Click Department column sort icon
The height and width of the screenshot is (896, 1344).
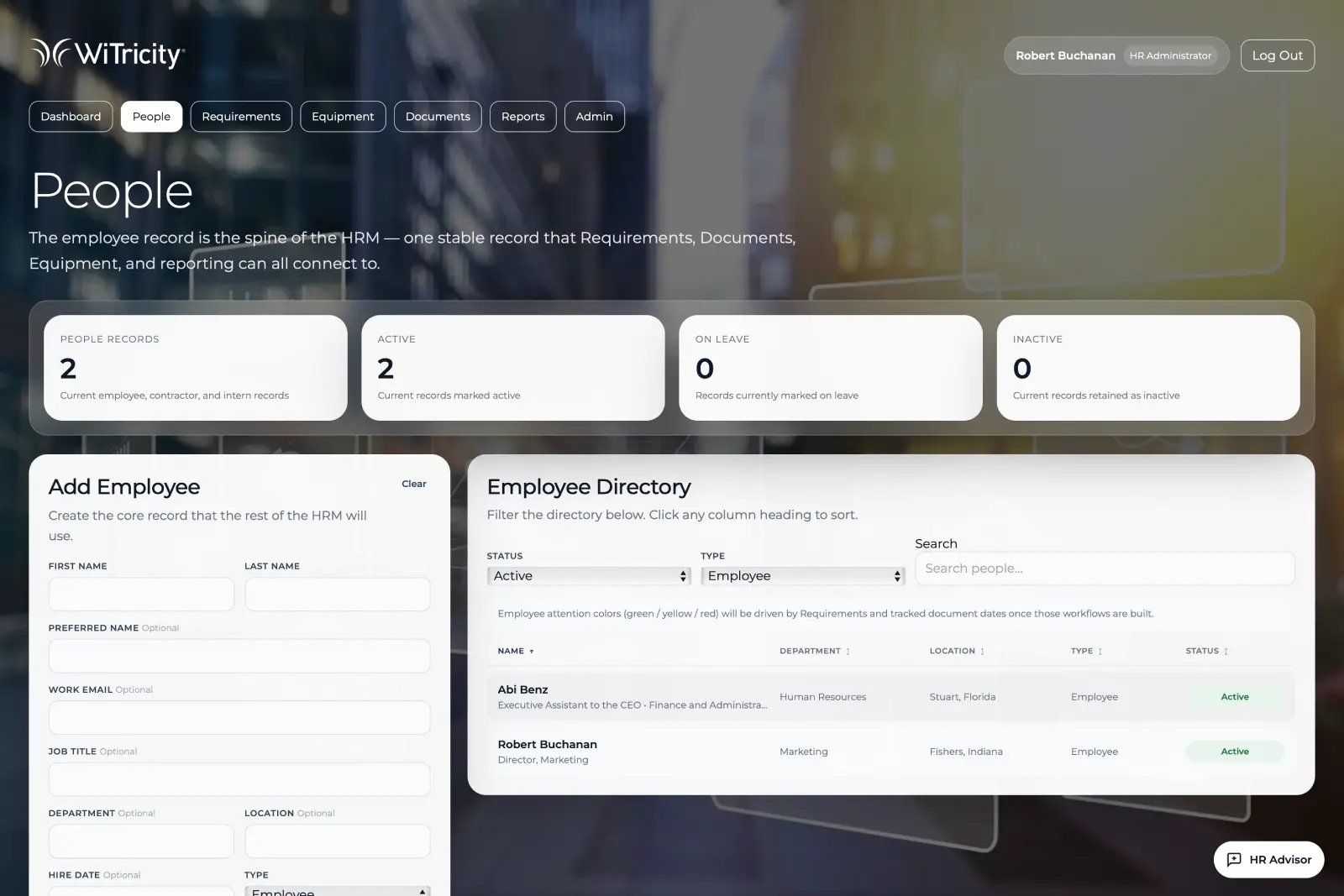click(848, 652)
